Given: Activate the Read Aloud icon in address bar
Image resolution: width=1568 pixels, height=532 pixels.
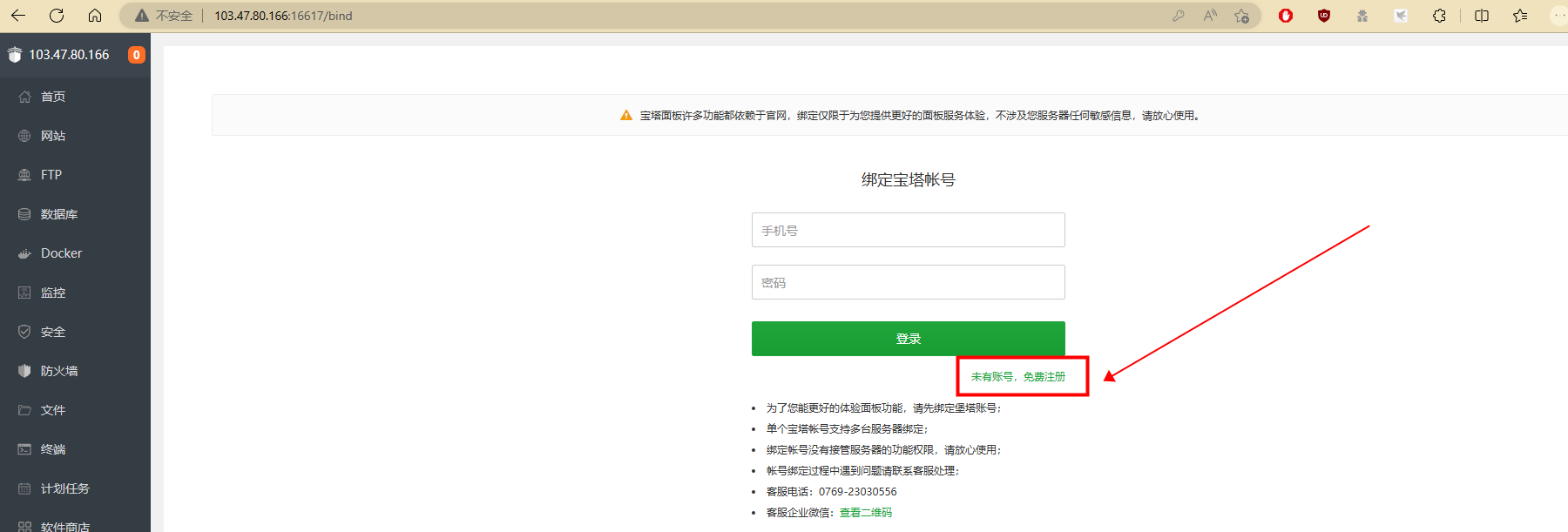Looking at the screenshot, I should 1210,16.
